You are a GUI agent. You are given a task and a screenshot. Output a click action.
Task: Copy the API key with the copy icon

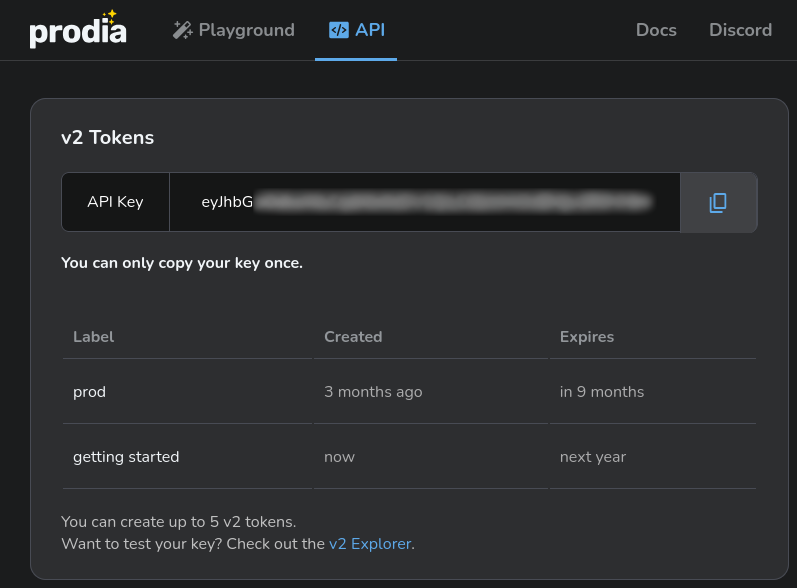tap(718, 202)
